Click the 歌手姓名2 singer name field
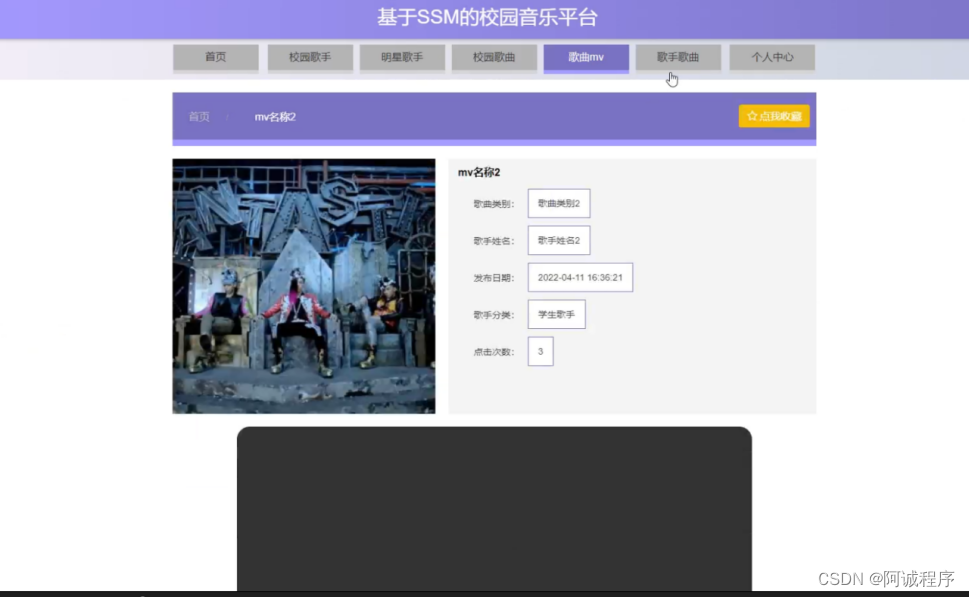This screenshot has height=597, width=970. pos(558,240)
